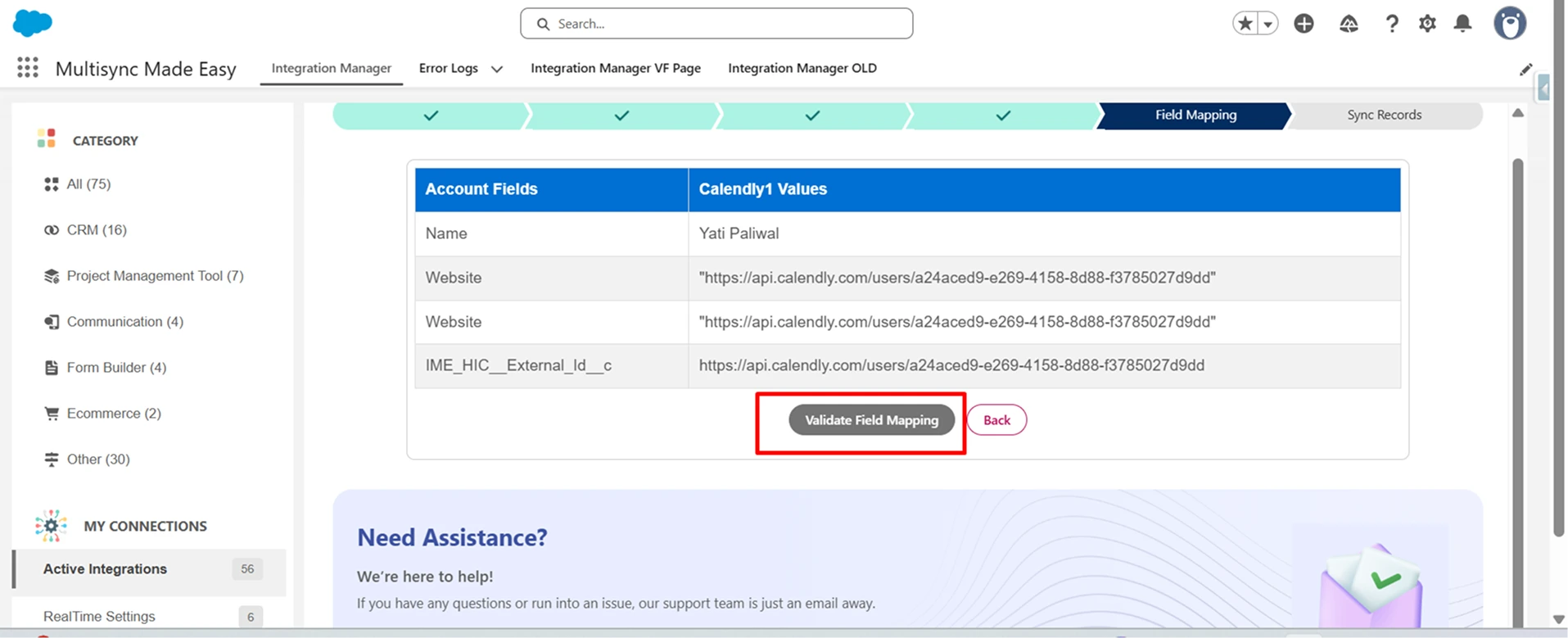The image size is (1568, 638).
Task: Open the Notifications bell
Action: click(1463, 24)
